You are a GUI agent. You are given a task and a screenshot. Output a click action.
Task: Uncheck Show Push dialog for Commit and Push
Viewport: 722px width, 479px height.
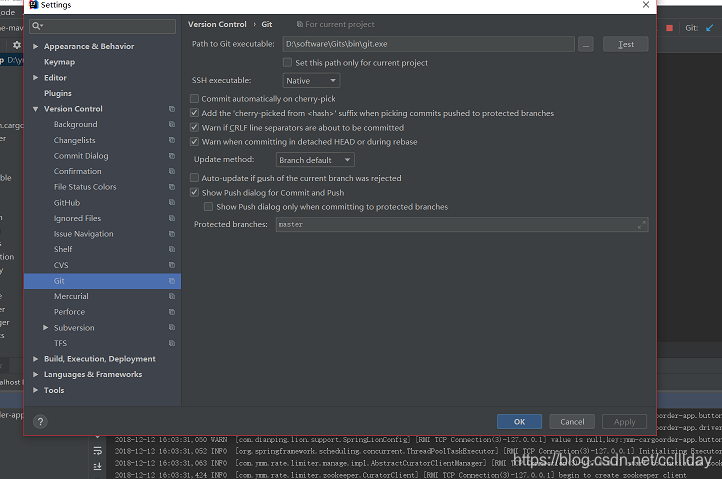(x=194, y=193)
